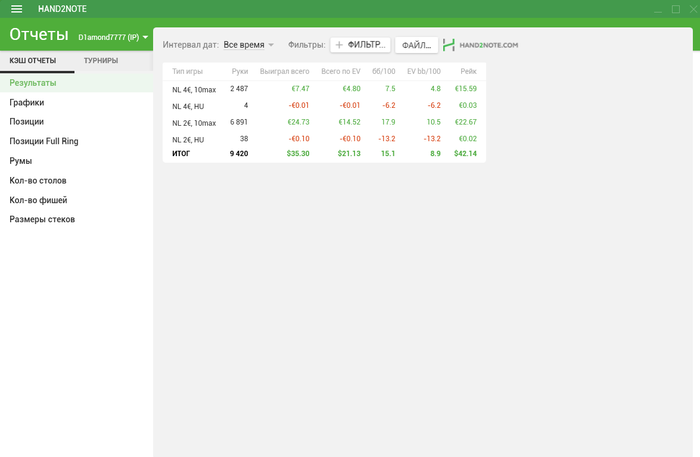Viewport: 700px width, 457px height.
Task: Click the total winnings $35.30
Action: (x=298, y=154)
